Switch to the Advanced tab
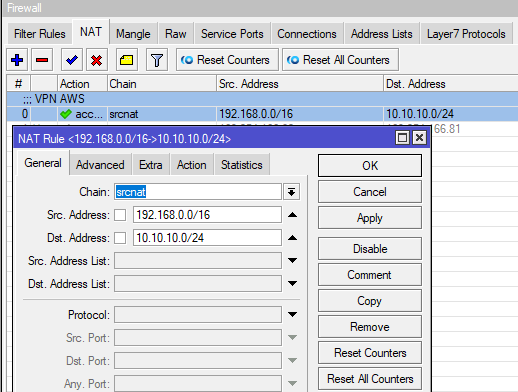The height and width of the screenshot is (392, 518). [x=100, y=165]
